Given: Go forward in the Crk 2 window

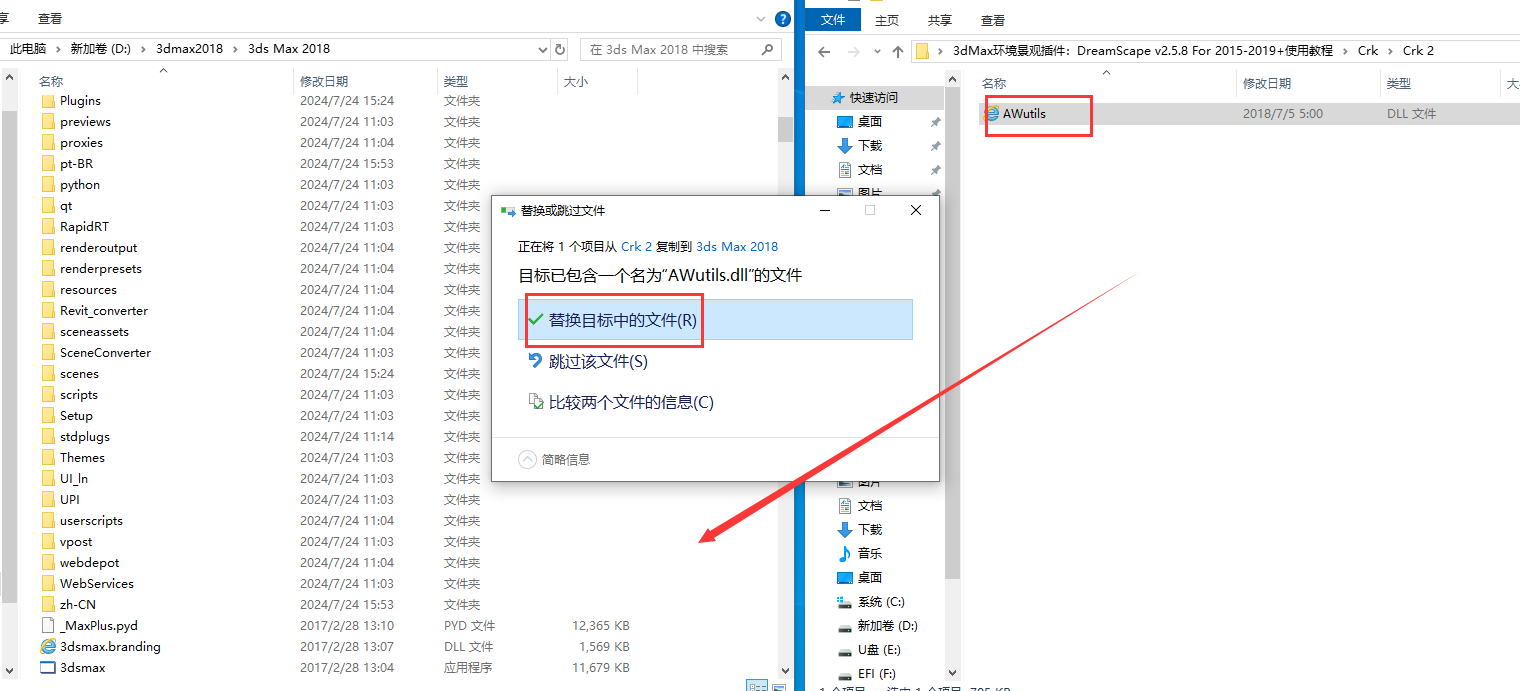Looking at the screenshot, I should (853, 51).
